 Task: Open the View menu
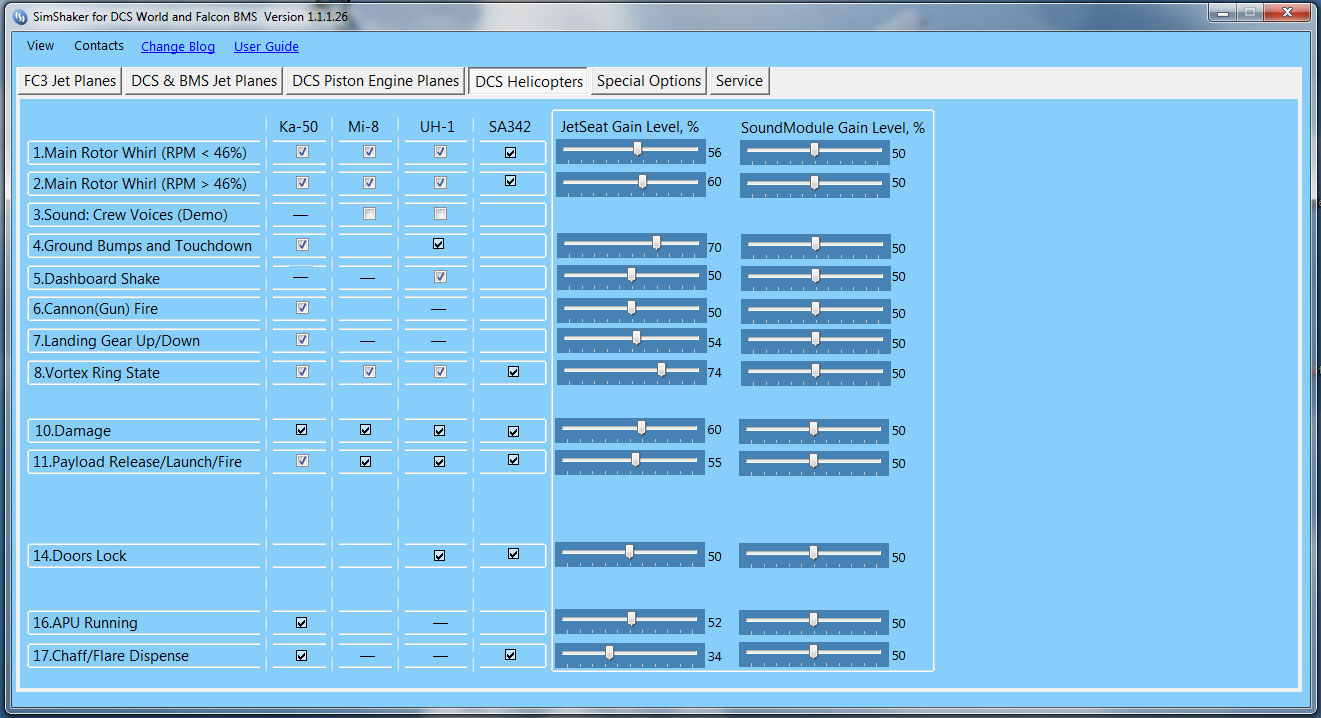tap(40, 46)
